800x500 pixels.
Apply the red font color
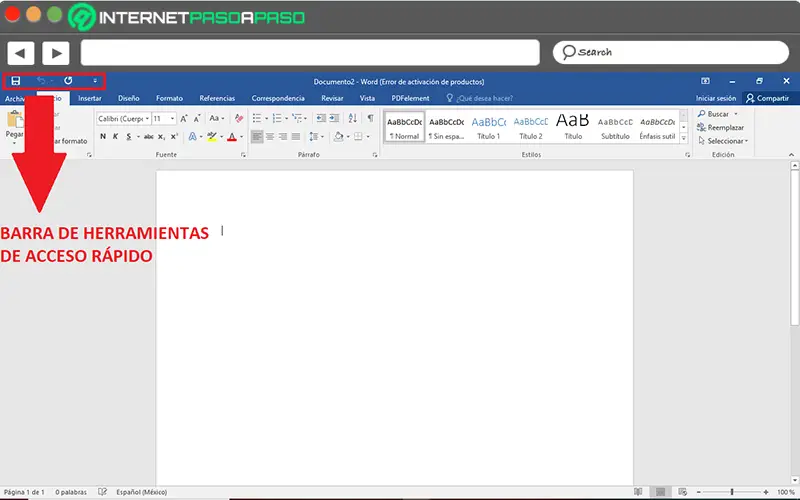point(232,137)
